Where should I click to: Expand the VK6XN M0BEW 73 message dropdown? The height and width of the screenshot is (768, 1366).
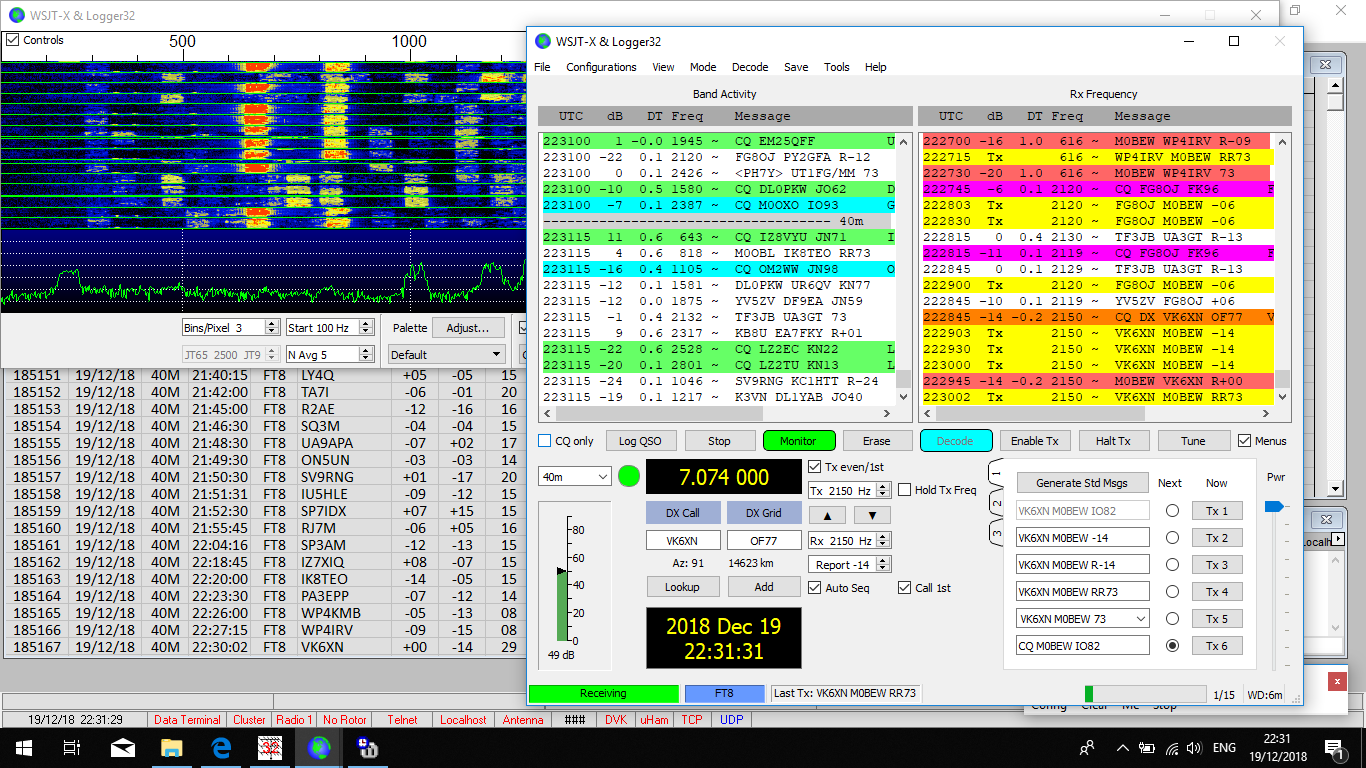1140,619
